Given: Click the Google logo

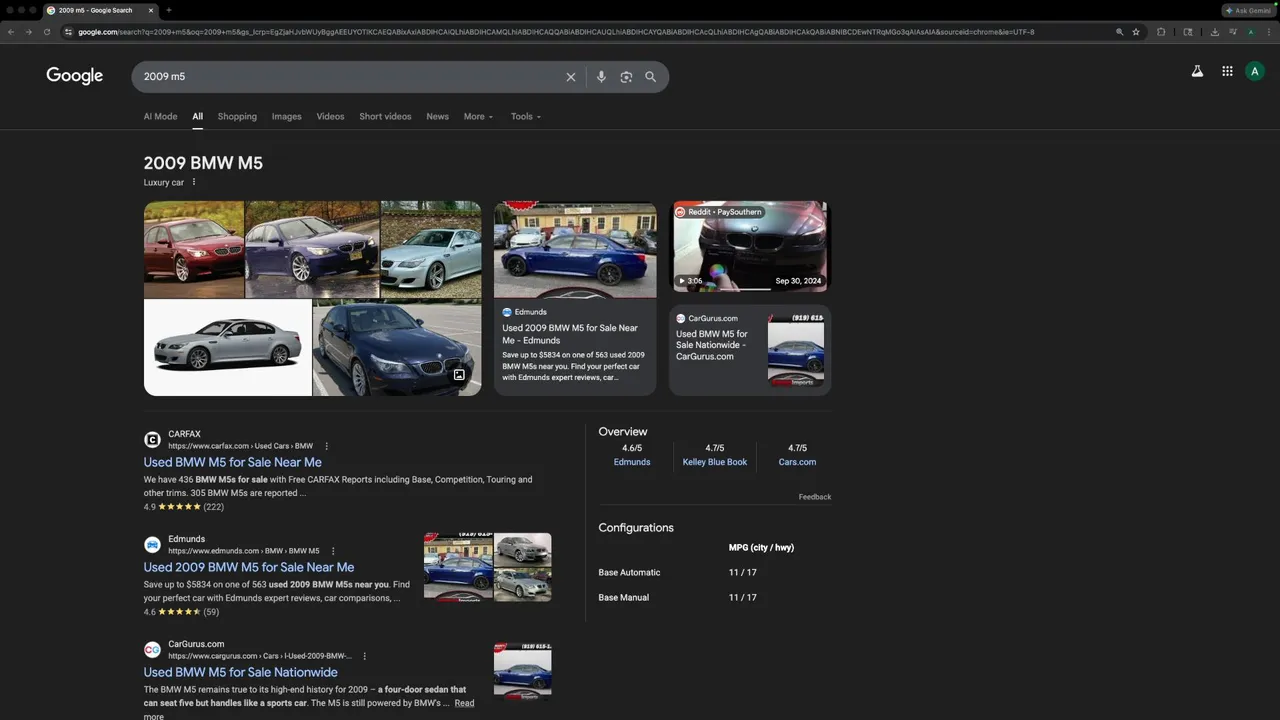Looking at the screenshot, I should [x=74, y=76].
